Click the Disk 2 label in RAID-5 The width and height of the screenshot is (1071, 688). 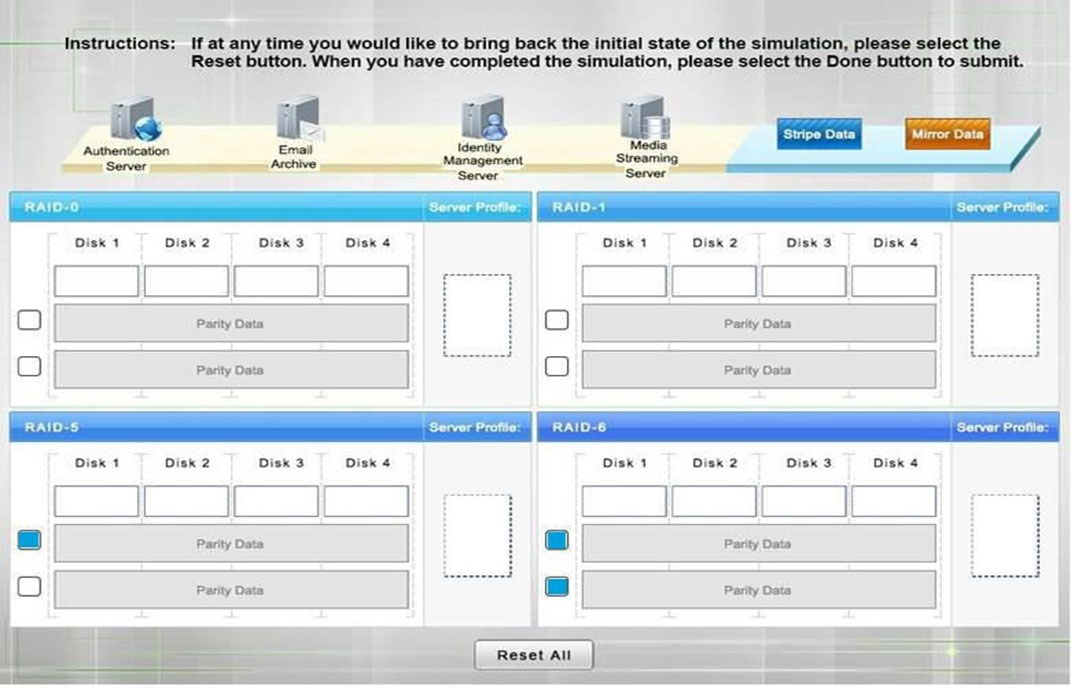[187, 463]
